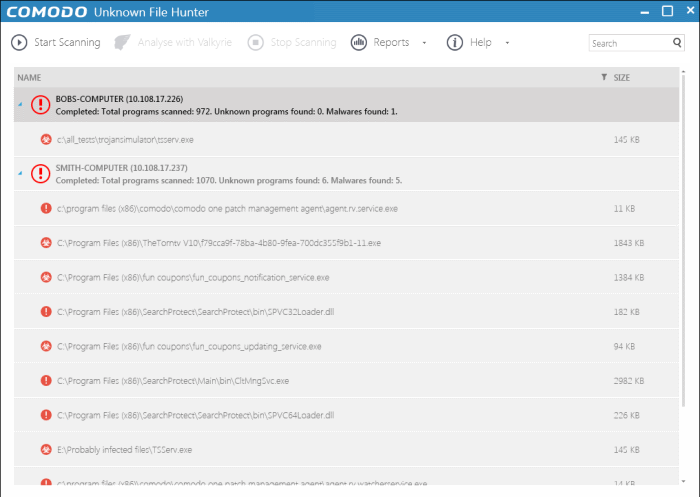Close the Unknown File Hunter window

pos(691,10)
